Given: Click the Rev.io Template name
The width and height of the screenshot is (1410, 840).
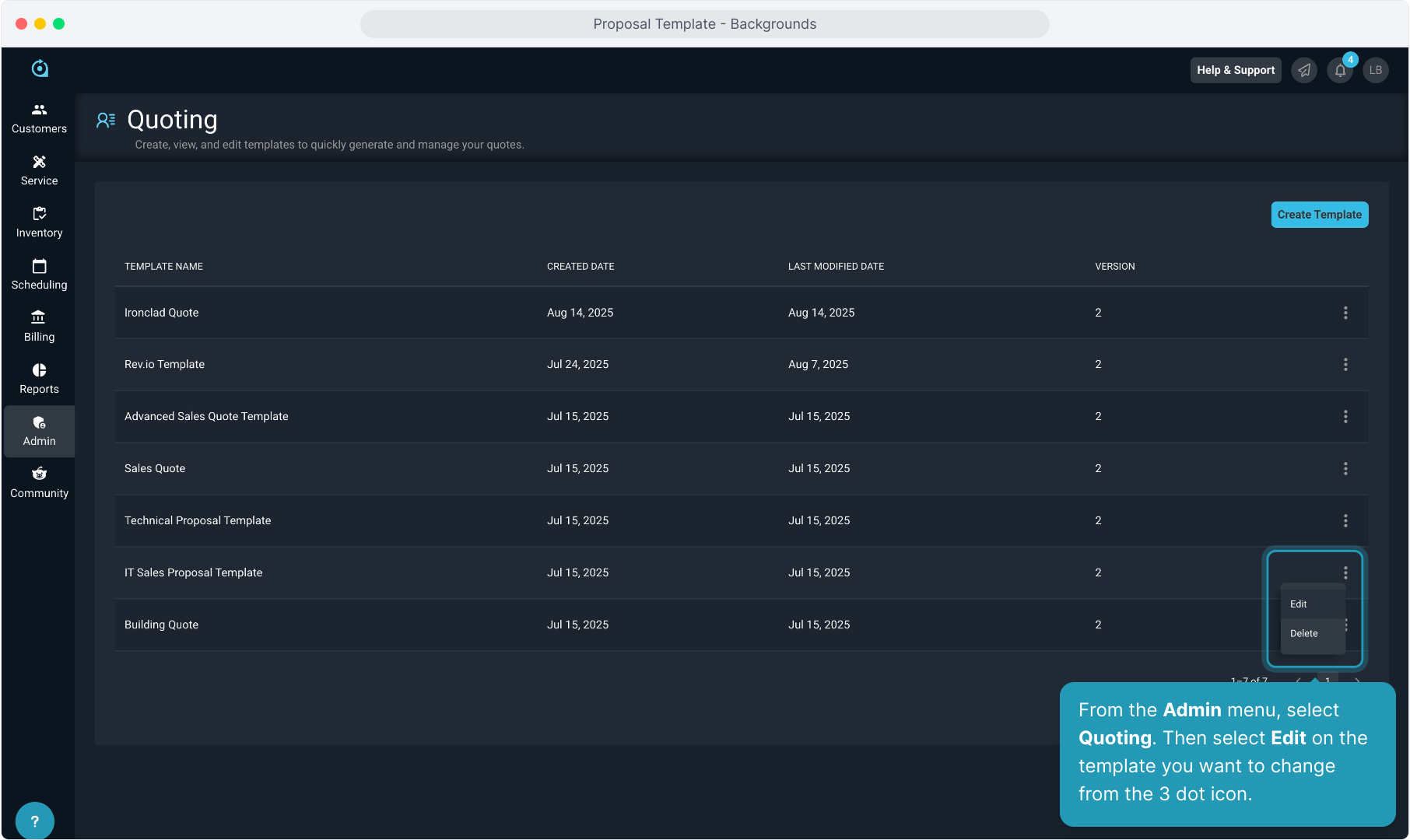Looking at the screenshot, I should coord(164,365).
